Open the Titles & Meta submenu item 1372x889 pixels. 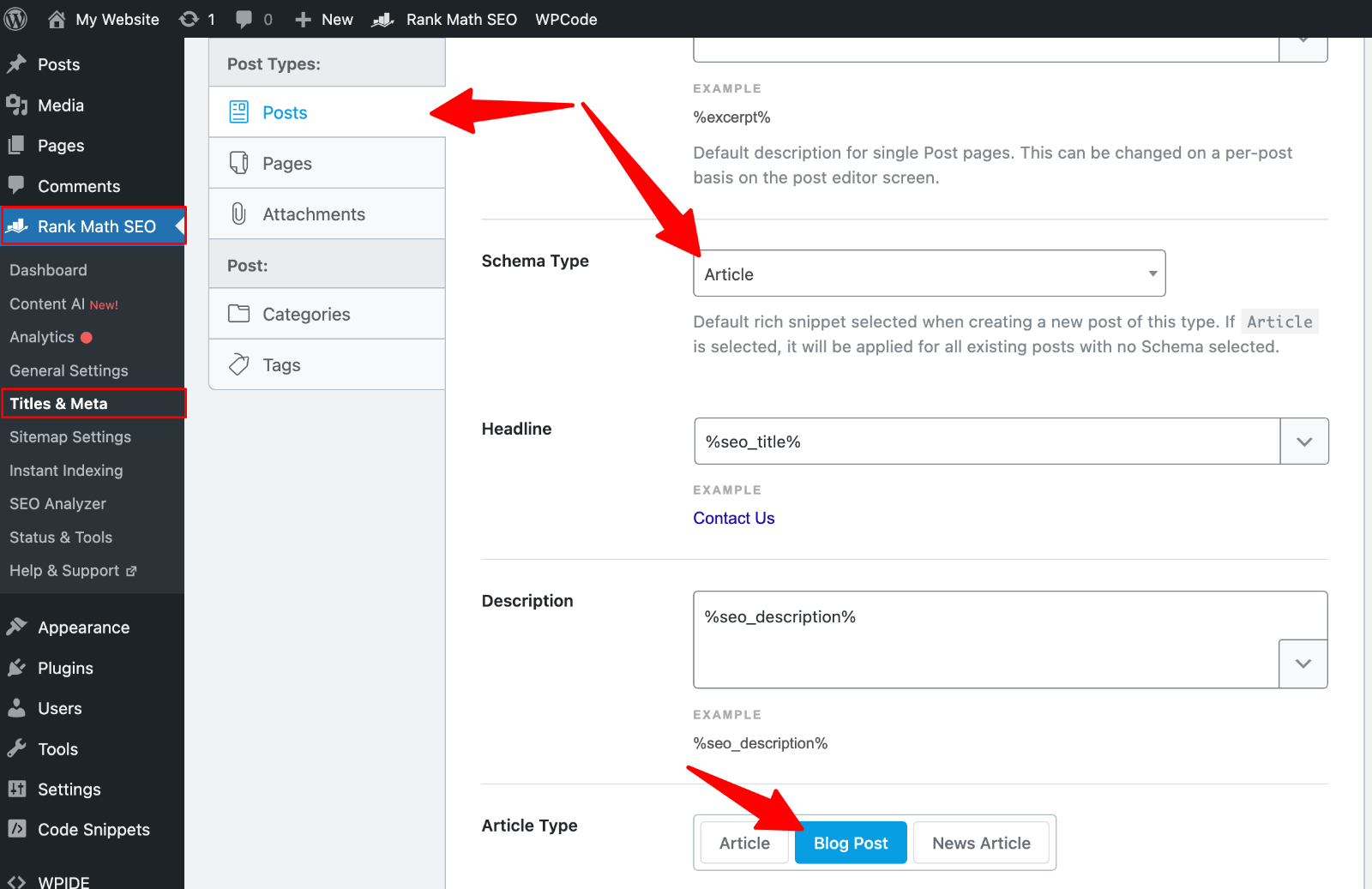[x=58, y=404]
